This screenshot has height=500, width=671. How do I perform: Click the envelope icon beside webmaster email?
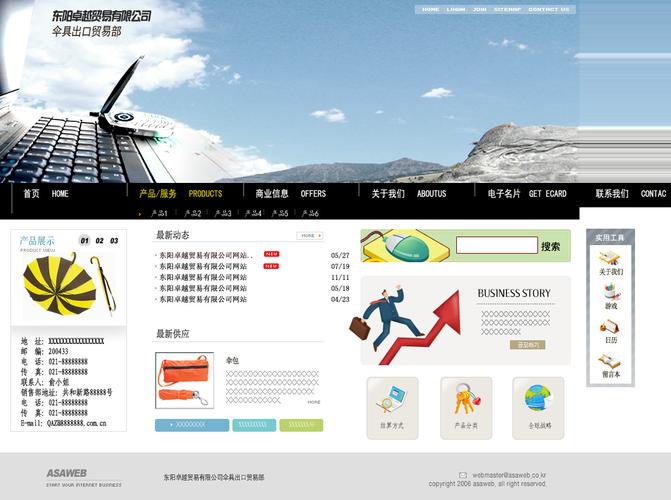point(463,475)
